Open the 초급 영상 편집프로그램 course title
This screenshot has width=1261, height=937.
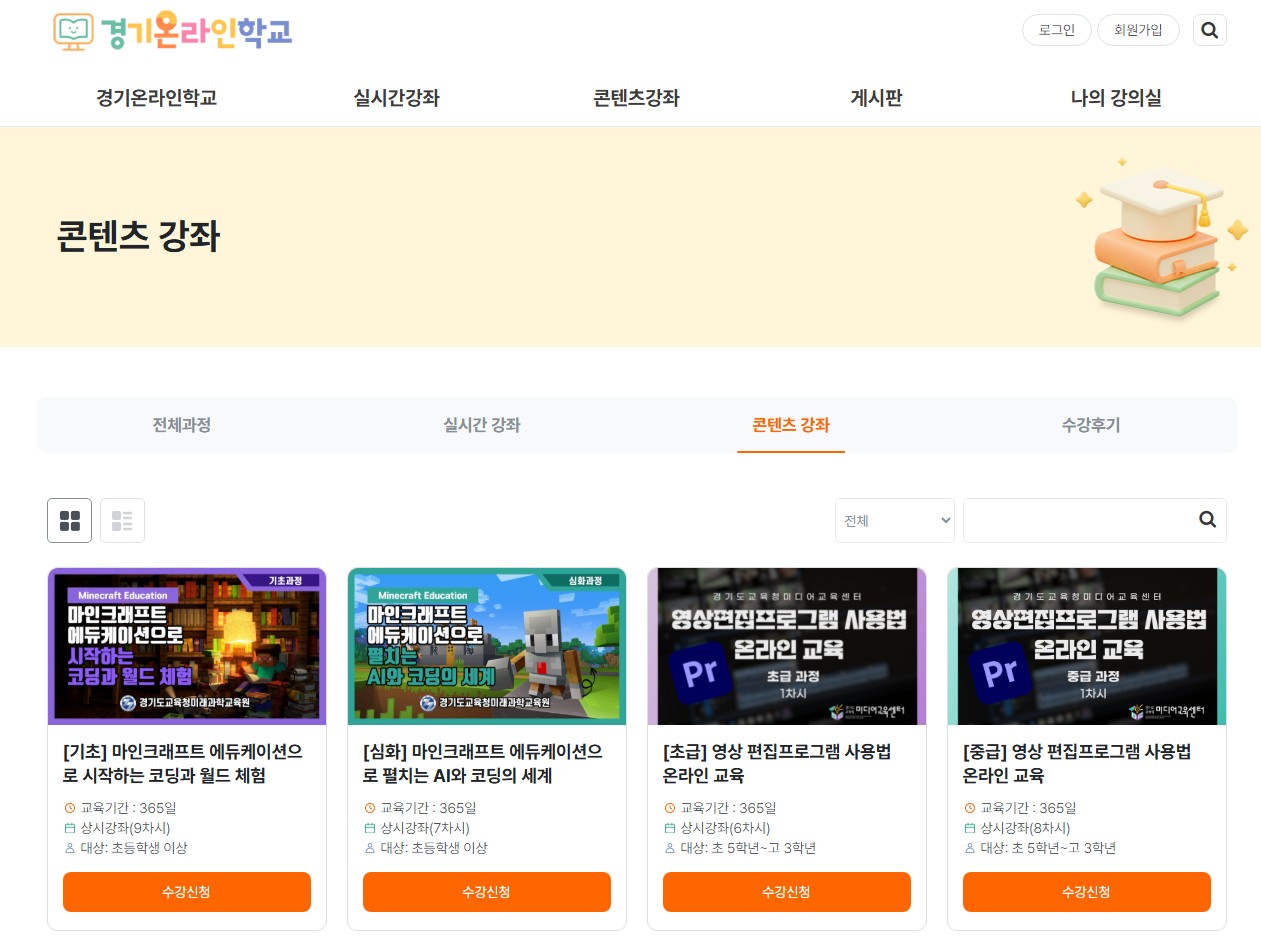tap(776, 763)
